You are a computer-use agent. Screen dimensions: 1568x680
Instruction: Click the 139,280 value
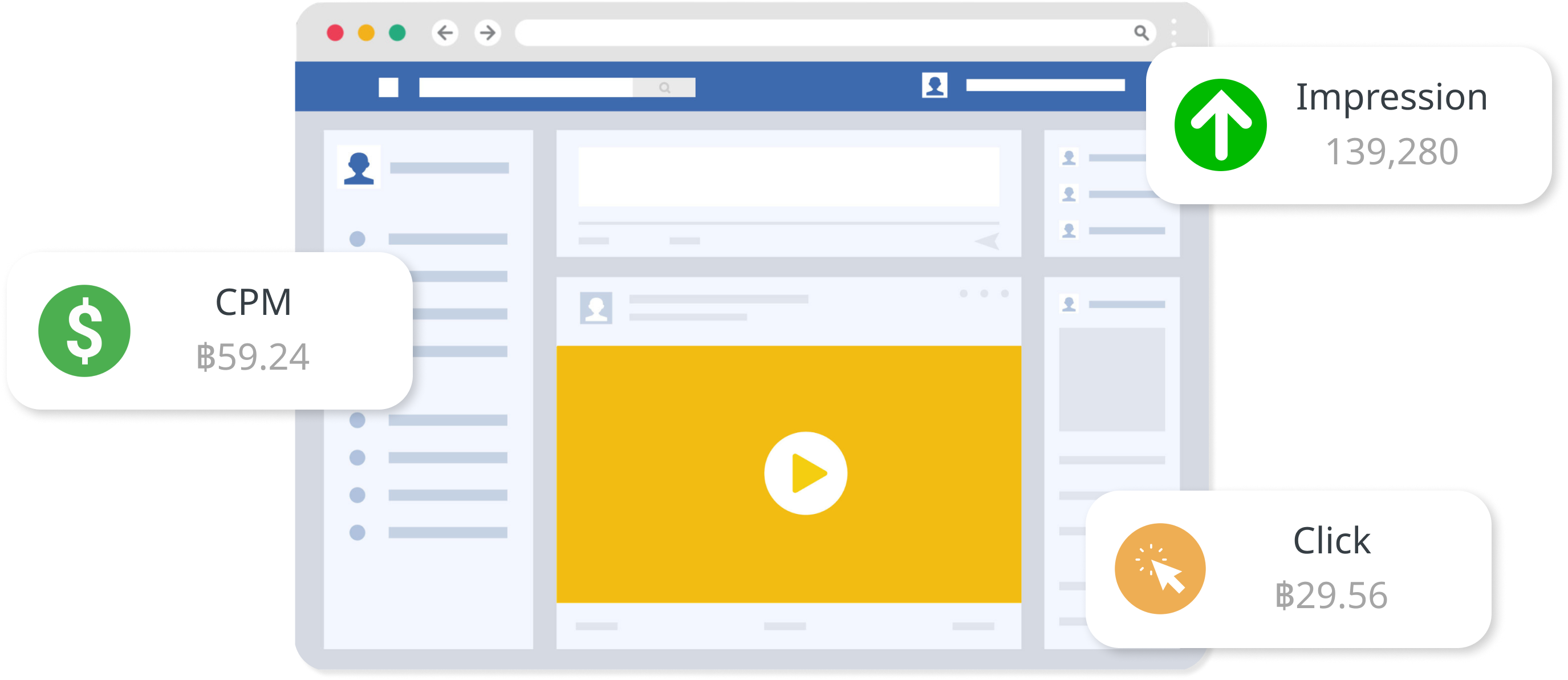[x=1392, y=152]
